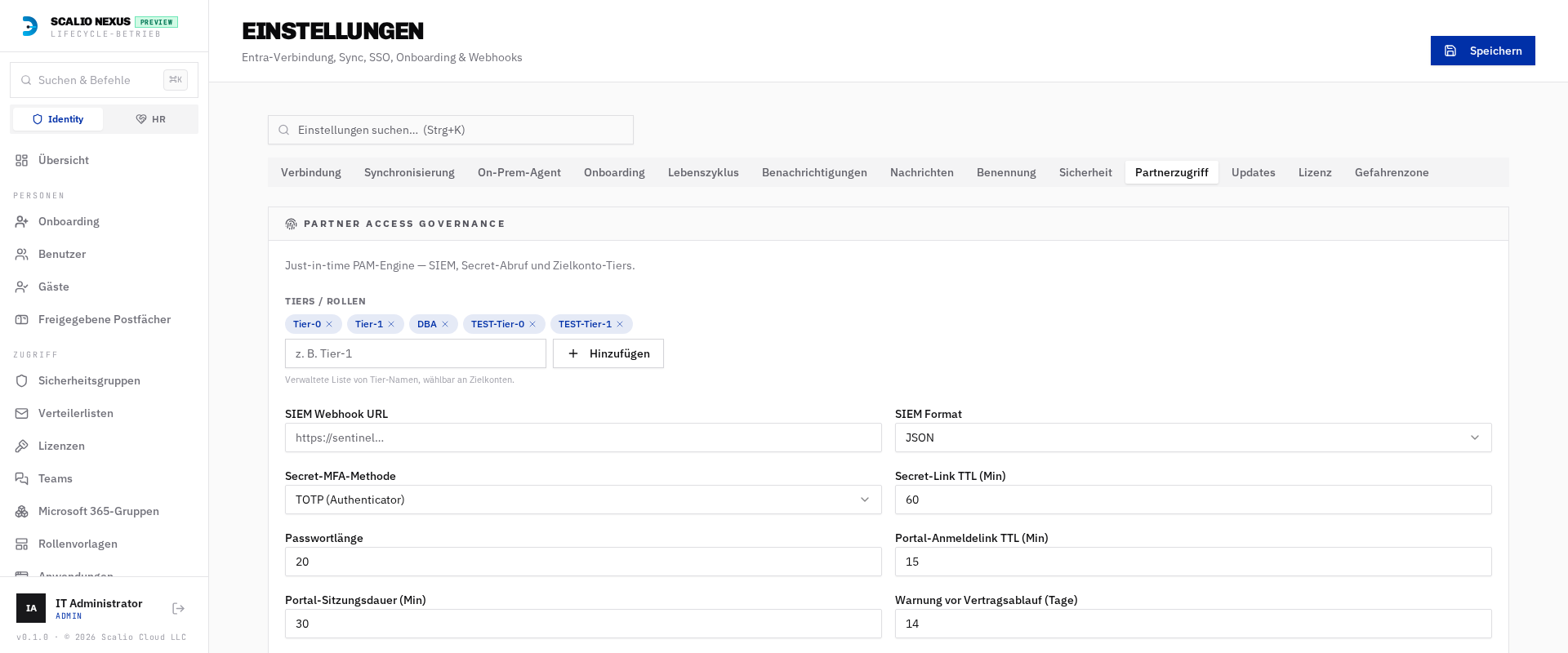The image size is (1568, 653).
Task: Click the Microsoft 365-Gruppen icon
Action: [22, 511]
